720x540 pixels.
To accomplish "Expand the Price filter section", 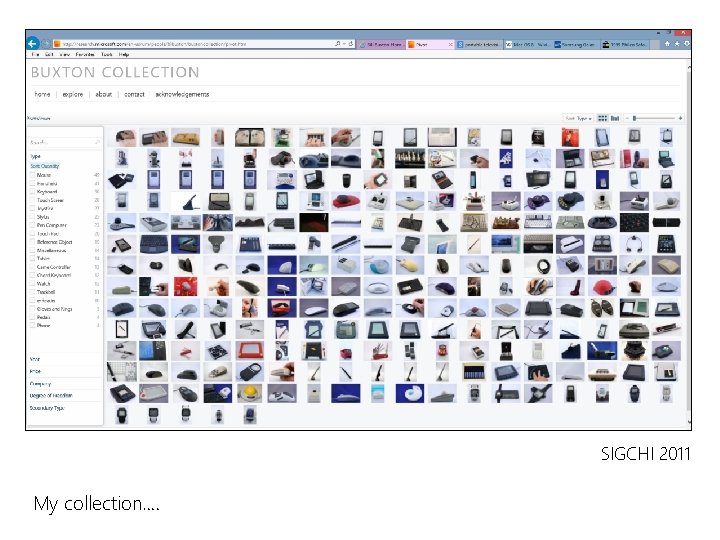I will point(35,371).
